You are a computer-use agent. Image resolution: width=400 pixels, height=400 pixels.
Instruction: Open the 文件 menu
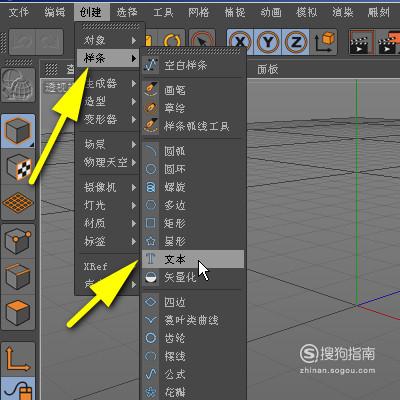coord(19,13)
